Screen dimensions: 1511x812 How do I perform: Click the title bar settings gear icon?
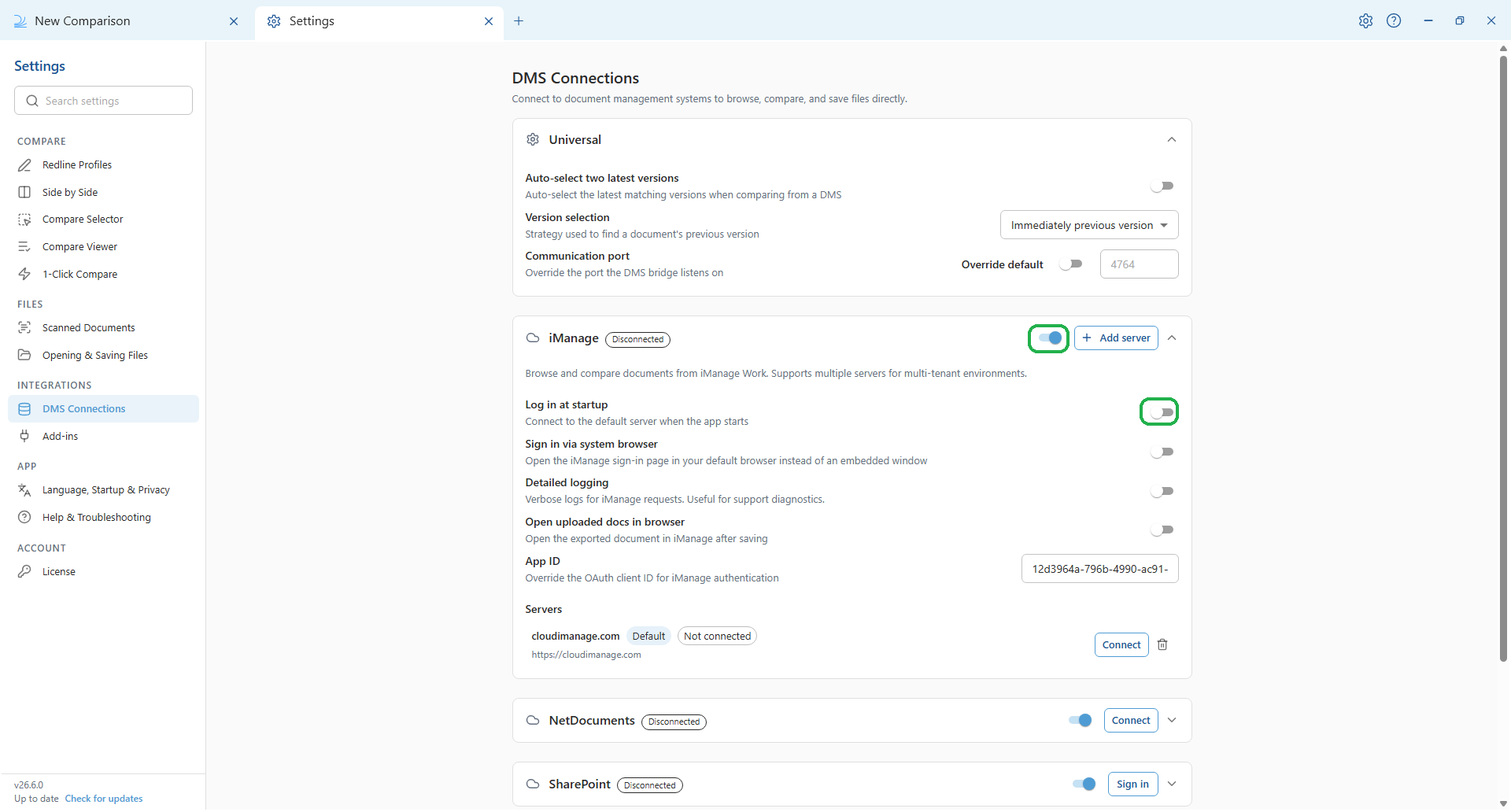1365,21
